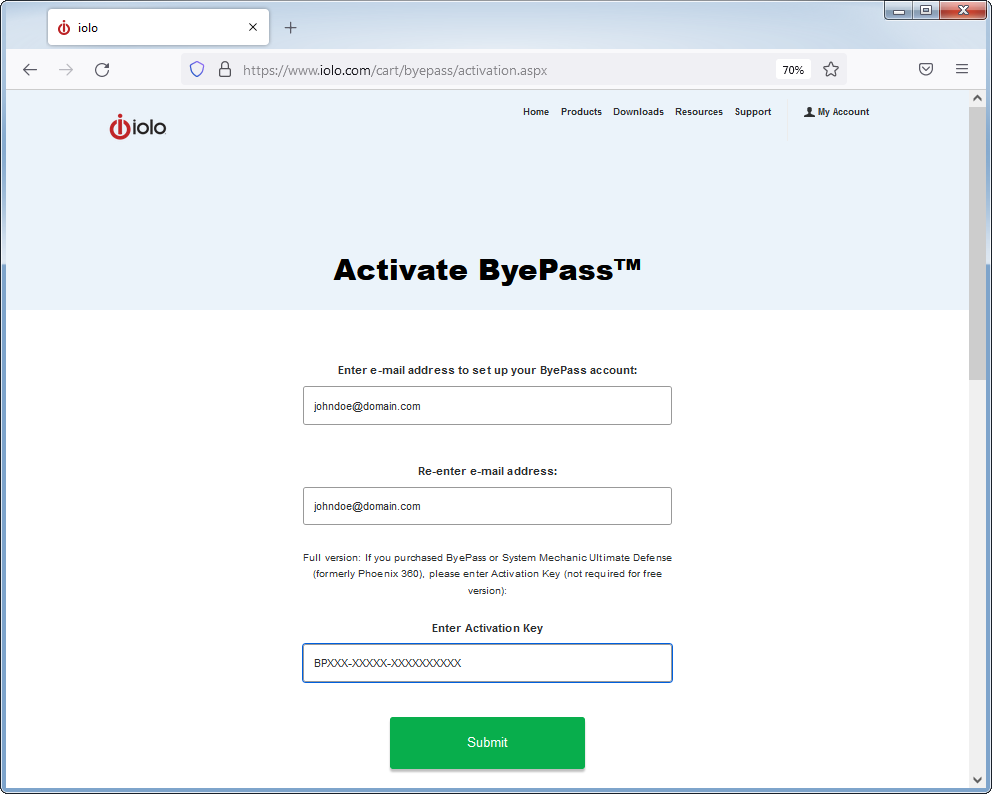
Task: Click the green Submit button
Action: (487, 743)
